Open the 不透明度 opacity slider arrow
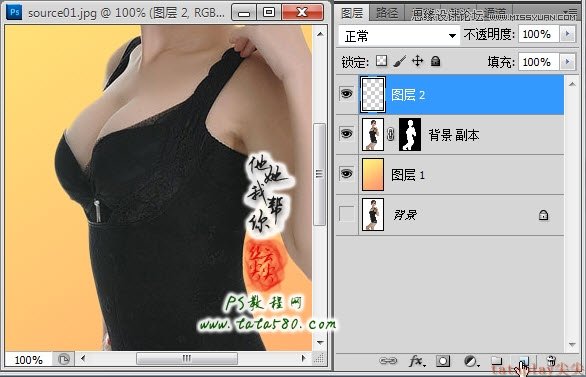The width and height of the screenshot is (586, 377). coord(568,34)
